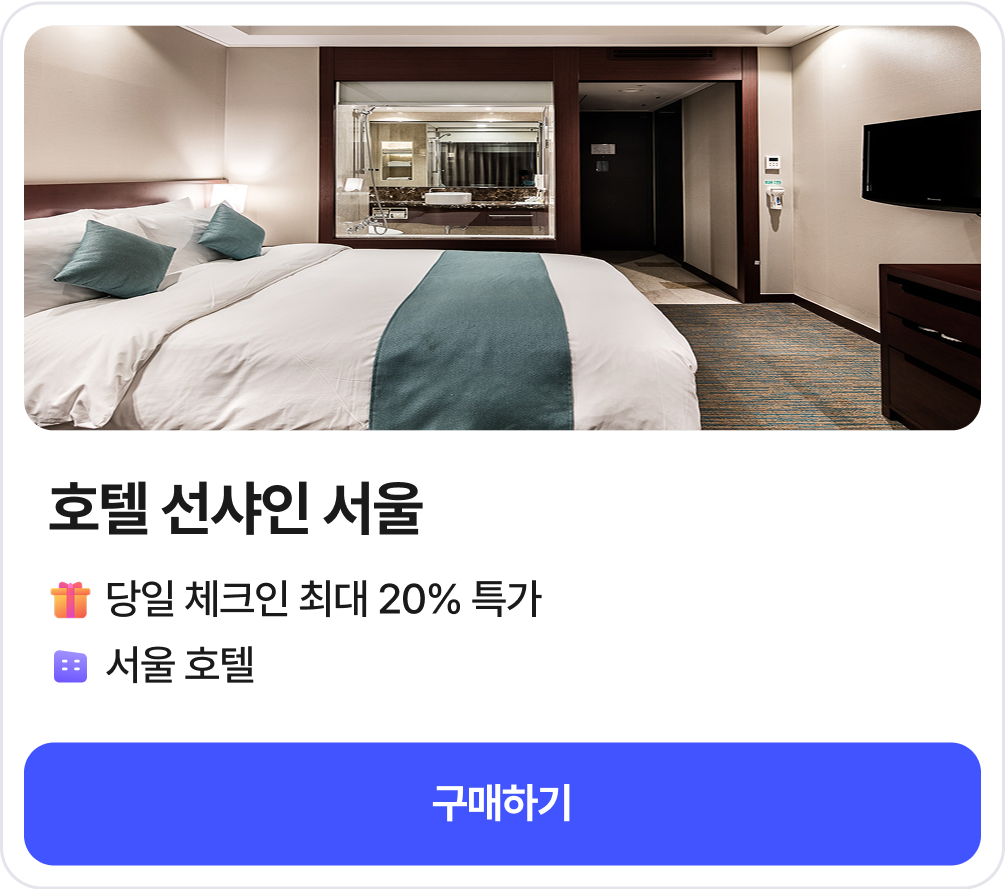Image resolution: width=1005 pixels, height=889 pixels.
Task: Click the wall-mounted TV in the photo
Action: click(x=921, y=162)
